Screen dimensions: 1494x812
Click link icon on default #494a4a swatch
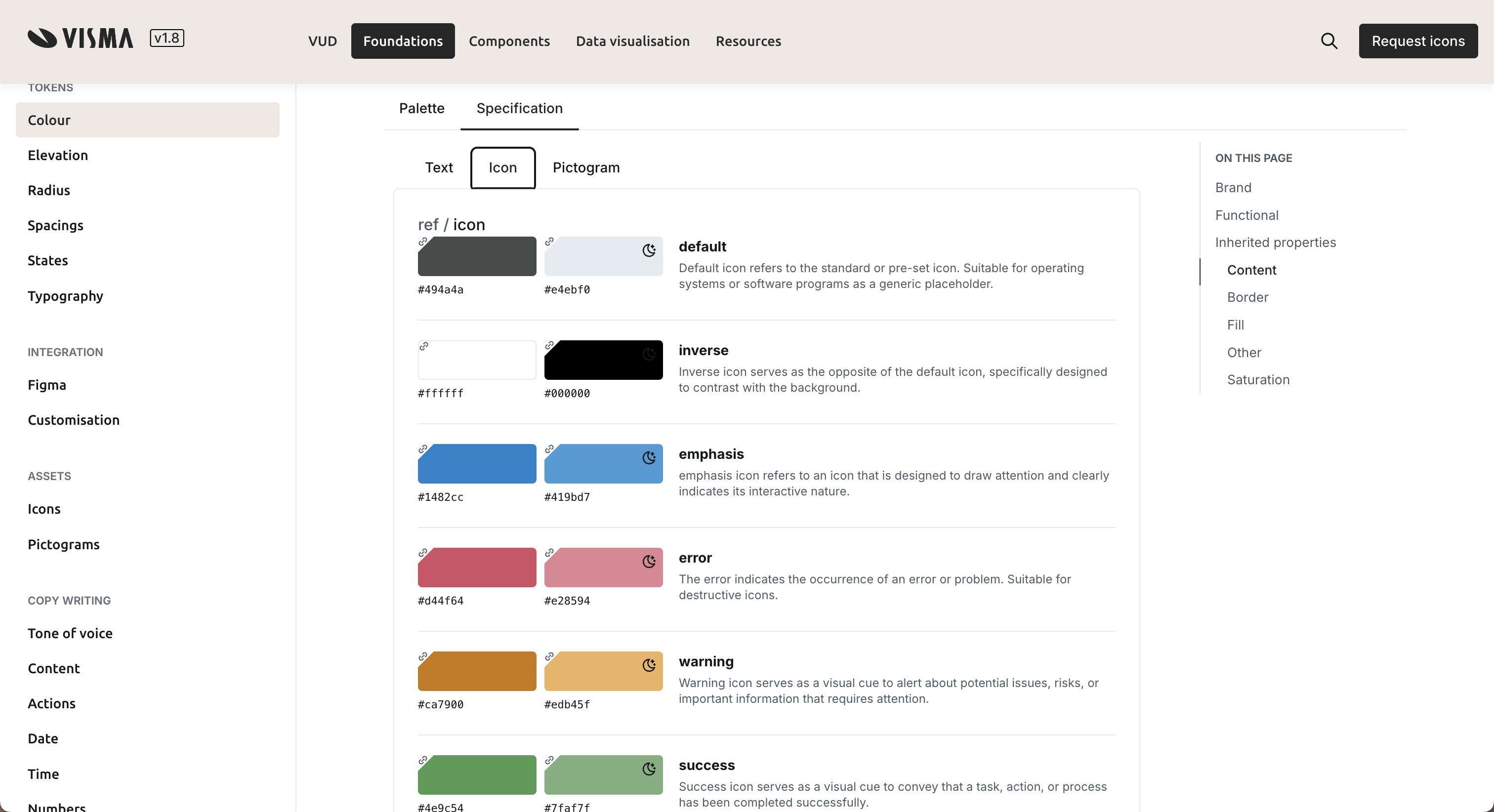[423, 242]
